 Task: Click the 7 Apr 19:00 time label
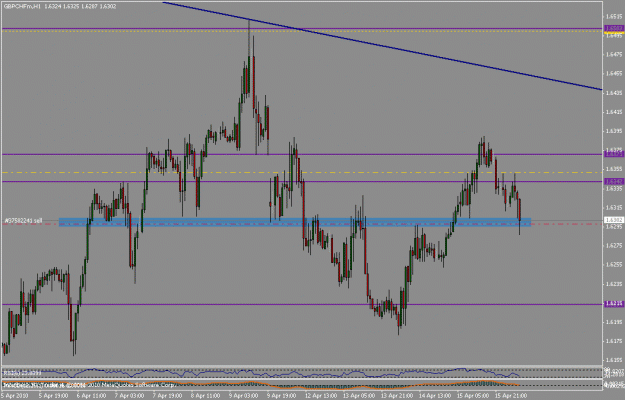(x=167, y=395)
